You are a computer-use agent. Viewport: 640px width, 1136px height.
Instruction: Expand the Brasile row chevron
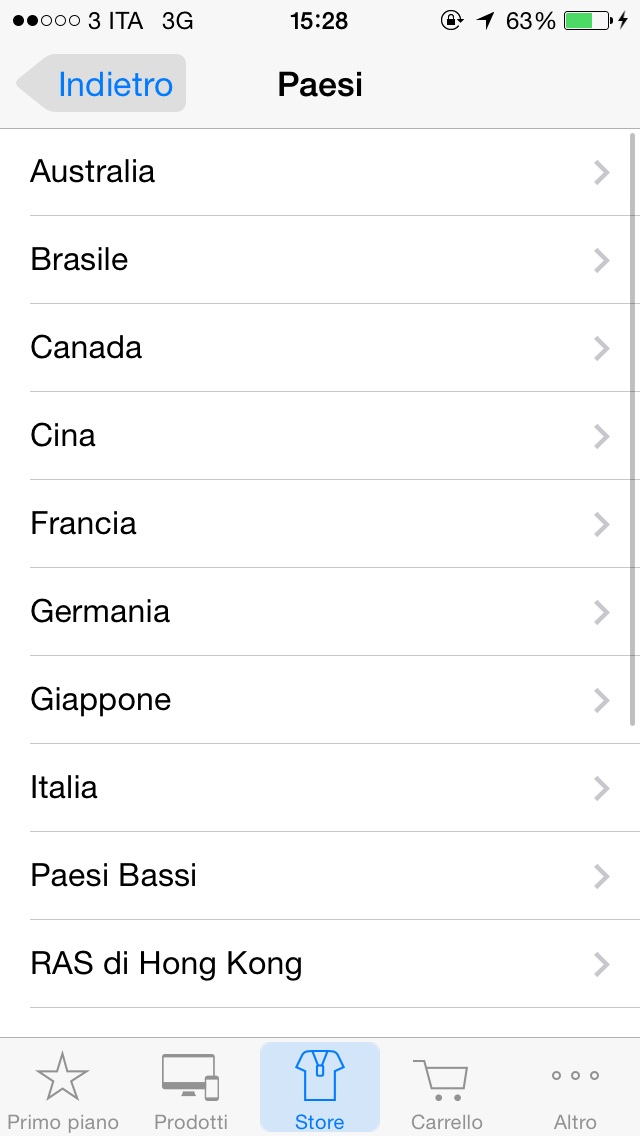pyautogui.click(x=601, y=261)
